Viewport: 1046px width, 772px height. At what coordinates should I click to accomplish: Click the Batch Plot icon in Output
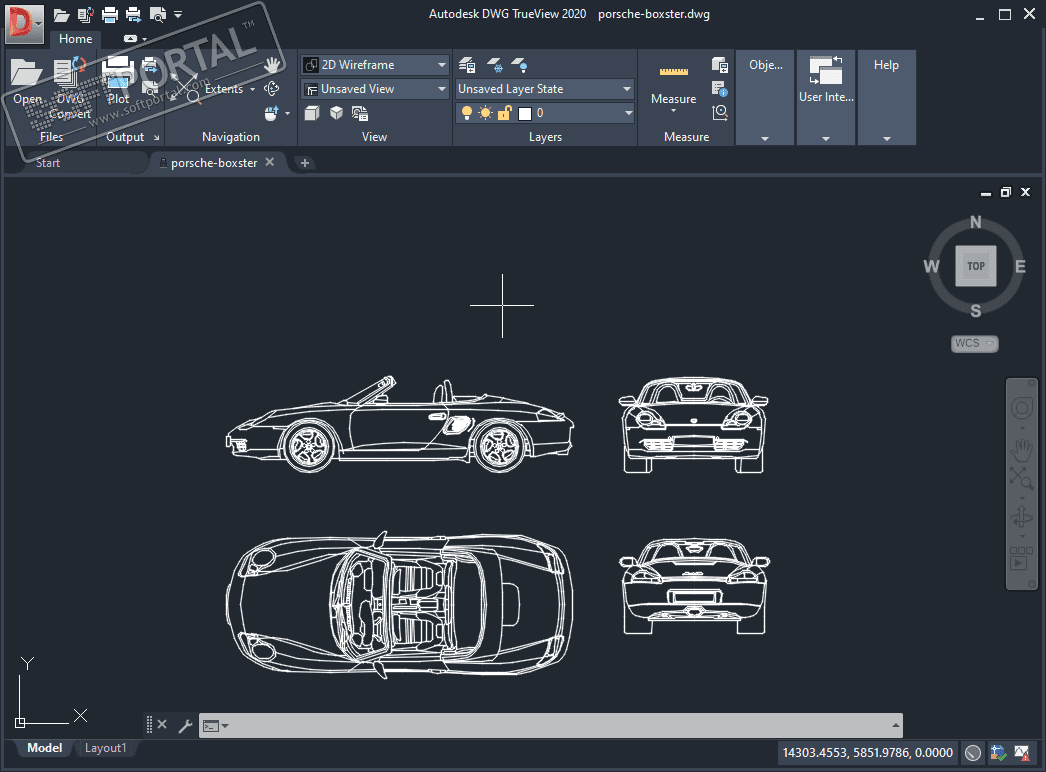tap(151, 65)
